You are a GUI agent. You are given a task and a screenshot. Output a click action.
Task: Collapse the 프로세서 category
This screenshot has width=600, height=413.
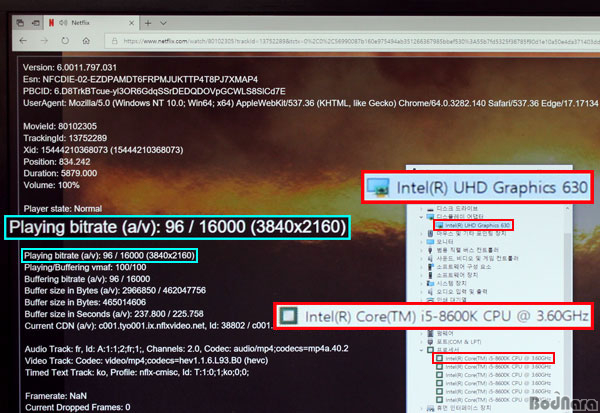(x=422, y=350)
